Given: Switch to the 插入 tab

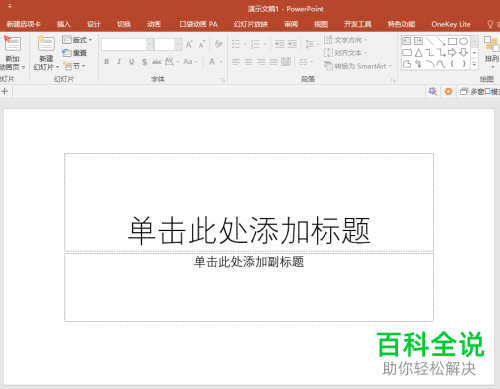Looking at the screenshot, I should [63, 24].
